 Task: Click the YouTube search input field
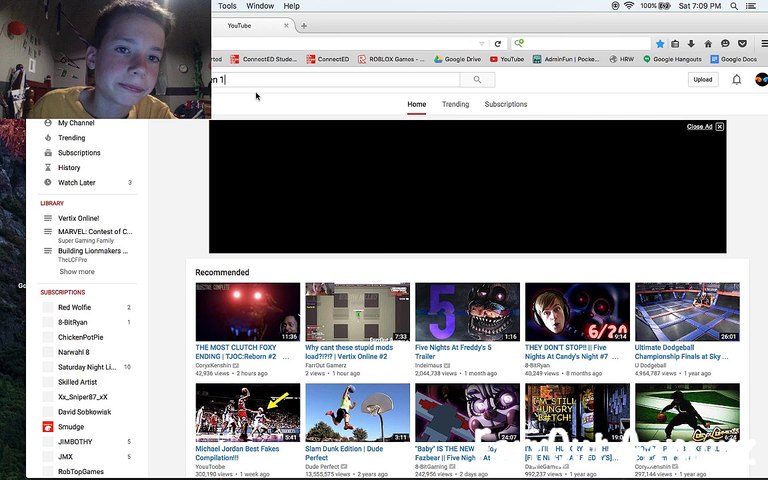[336, 79]
